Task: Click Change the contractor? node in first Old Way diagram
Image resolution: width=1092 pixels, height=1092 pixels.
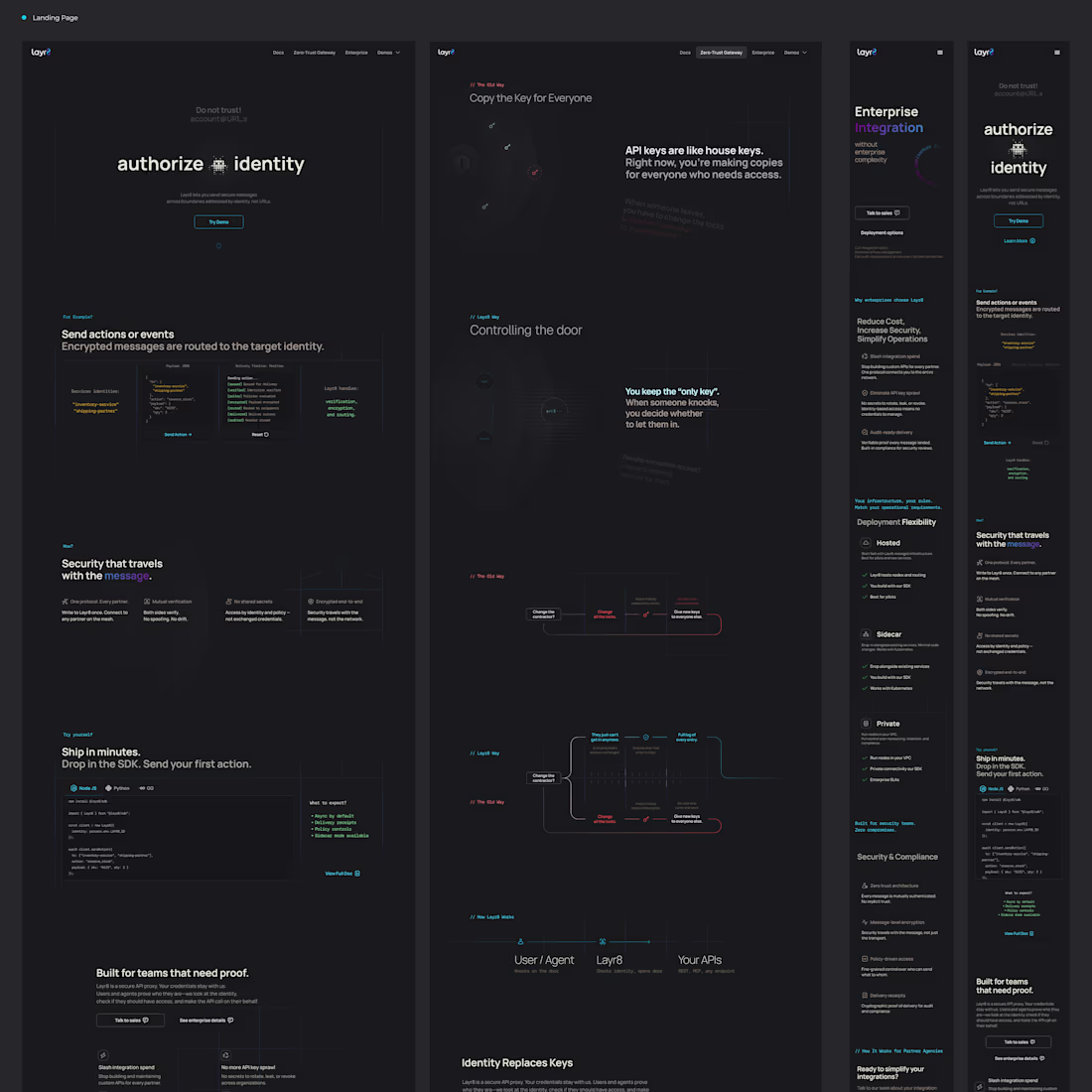Action: [x=543, y=614]
